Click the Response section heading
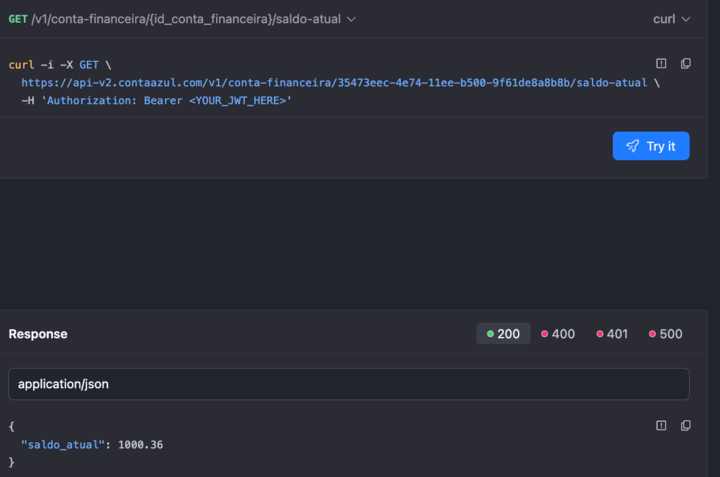 coord(38,334)
